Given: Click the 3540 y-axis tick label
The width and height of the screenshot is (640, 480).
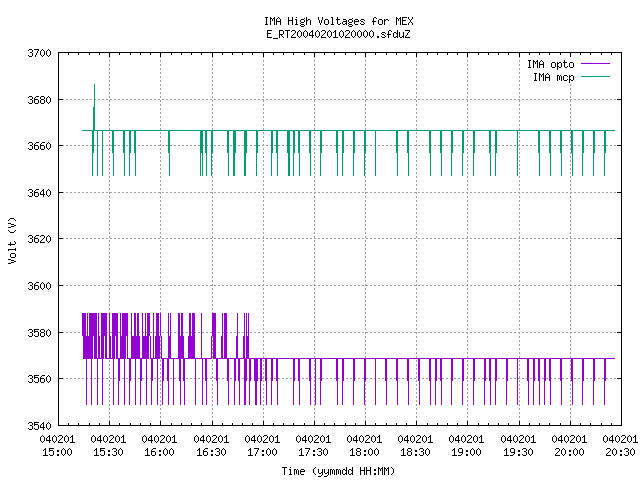Looking at the screenshot, I should tap(40, 426).
